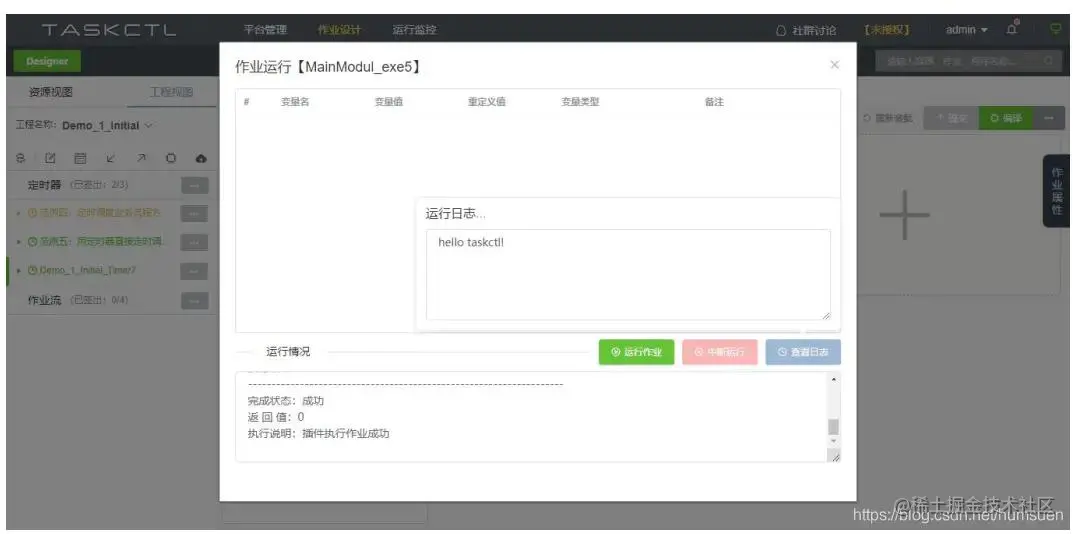The image size is (1073, 534).
Task: Open the notification bell in top bar
Action: 1012,29
